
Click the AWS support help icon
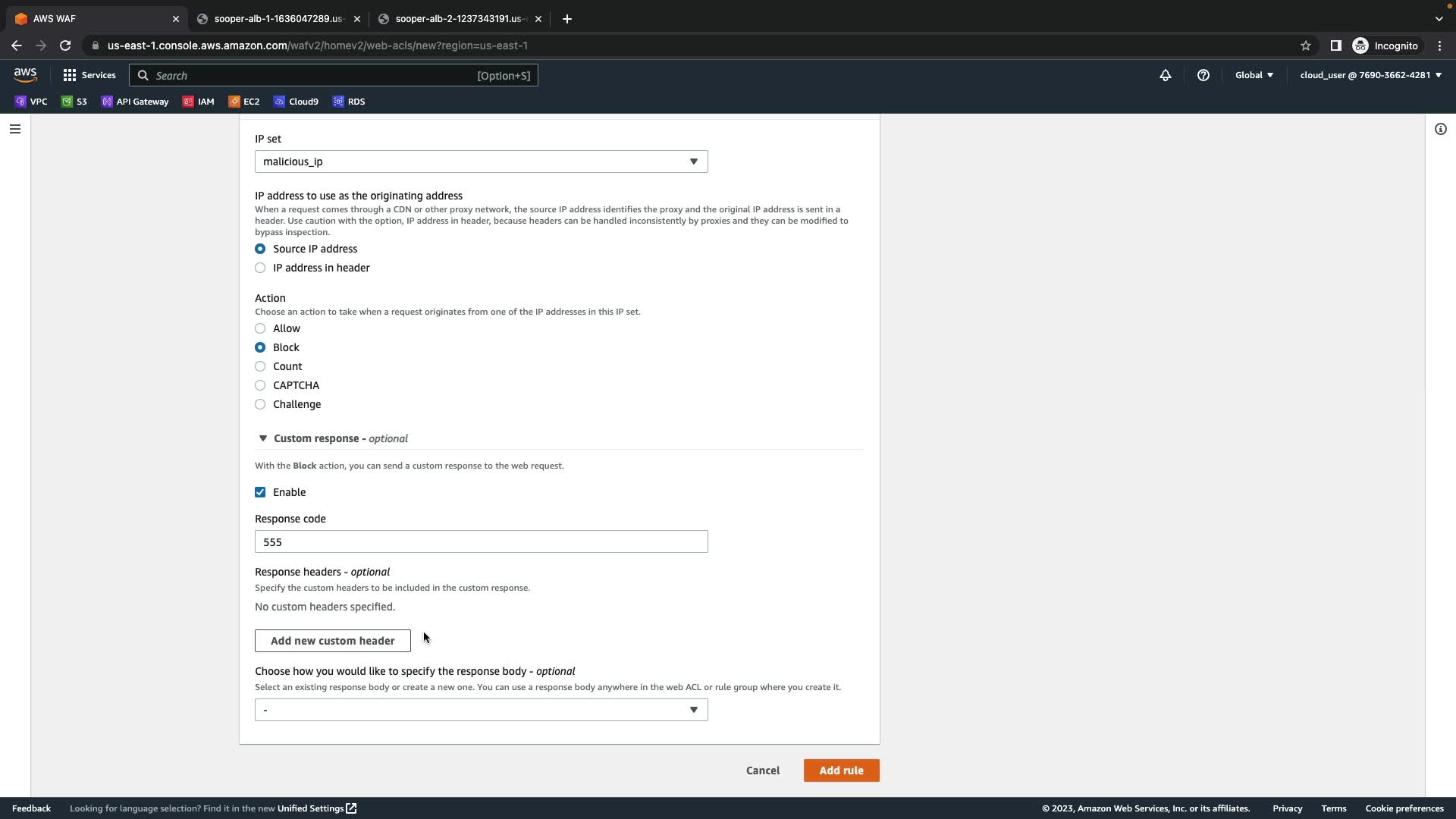click(1203, 75)
